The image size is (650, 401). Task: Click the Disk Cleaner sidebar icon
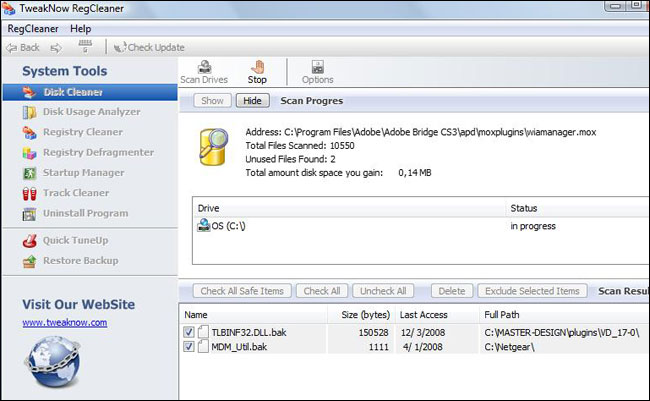coord(29,92)
